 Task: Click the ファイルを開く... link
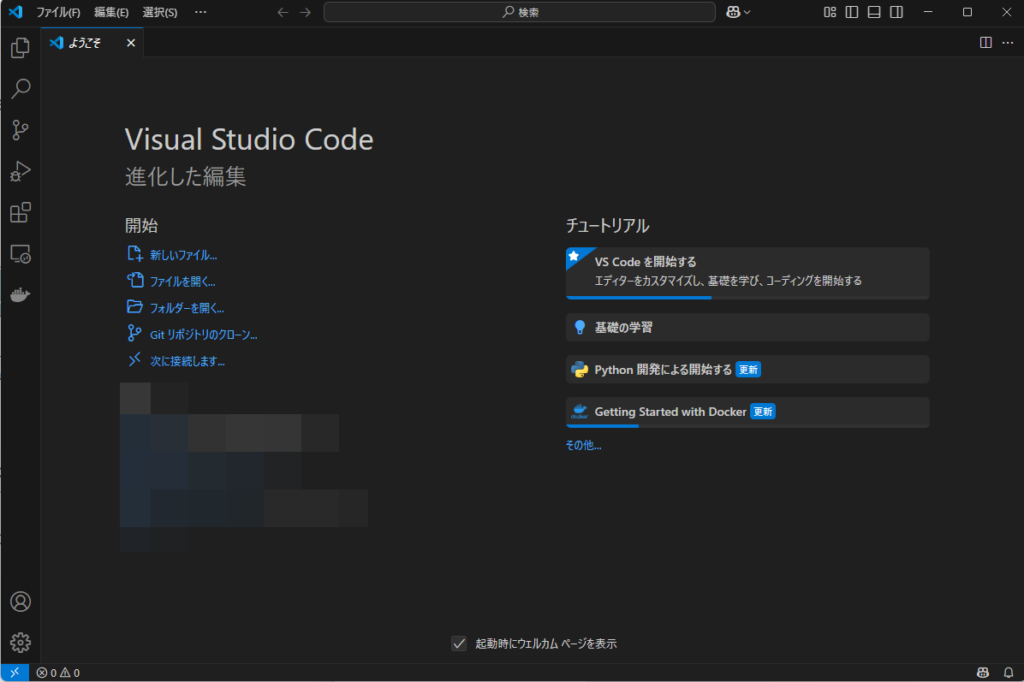183,282
